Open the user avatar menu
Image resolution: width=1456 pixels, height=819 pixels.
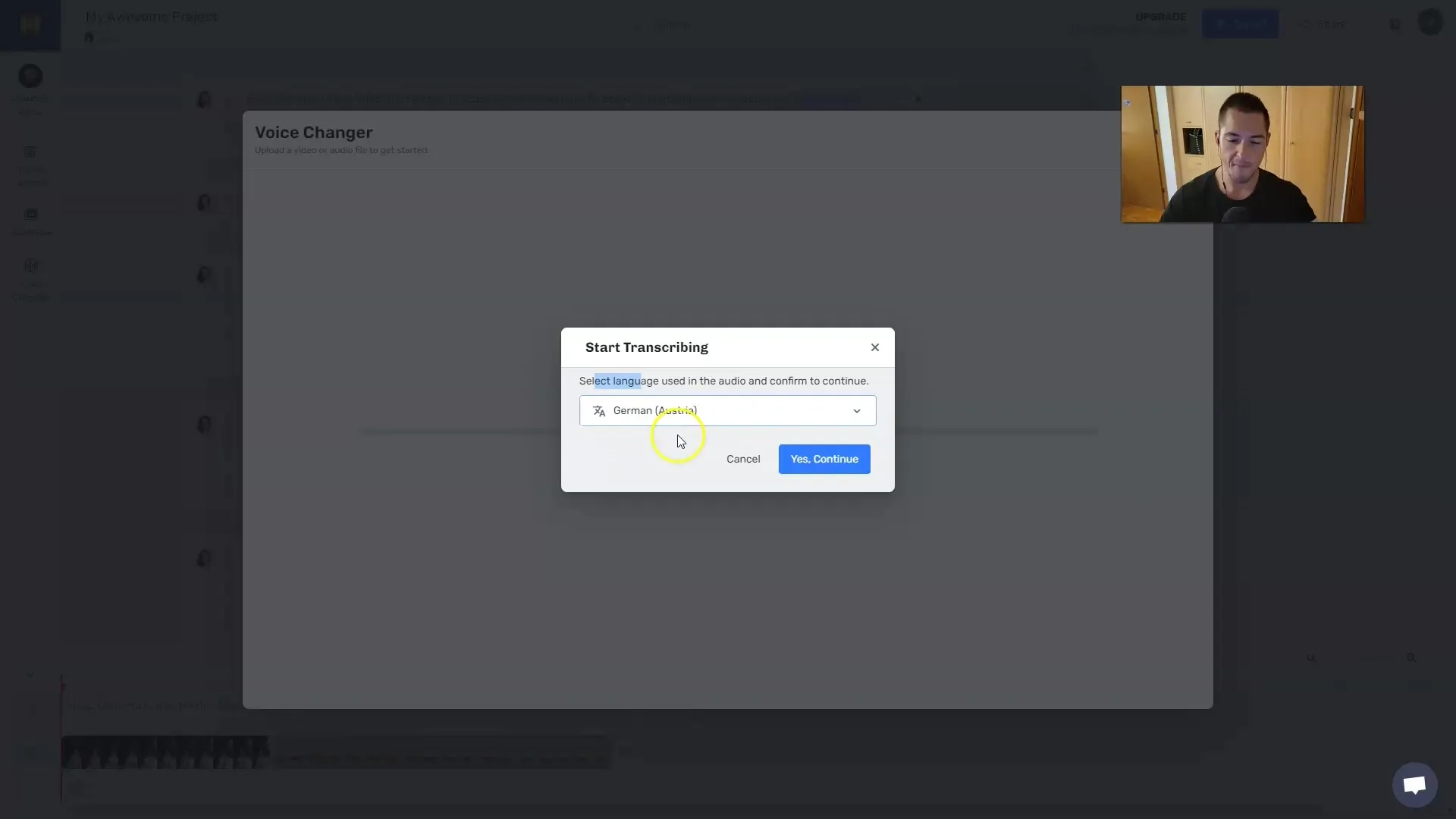click(1430, 23)
